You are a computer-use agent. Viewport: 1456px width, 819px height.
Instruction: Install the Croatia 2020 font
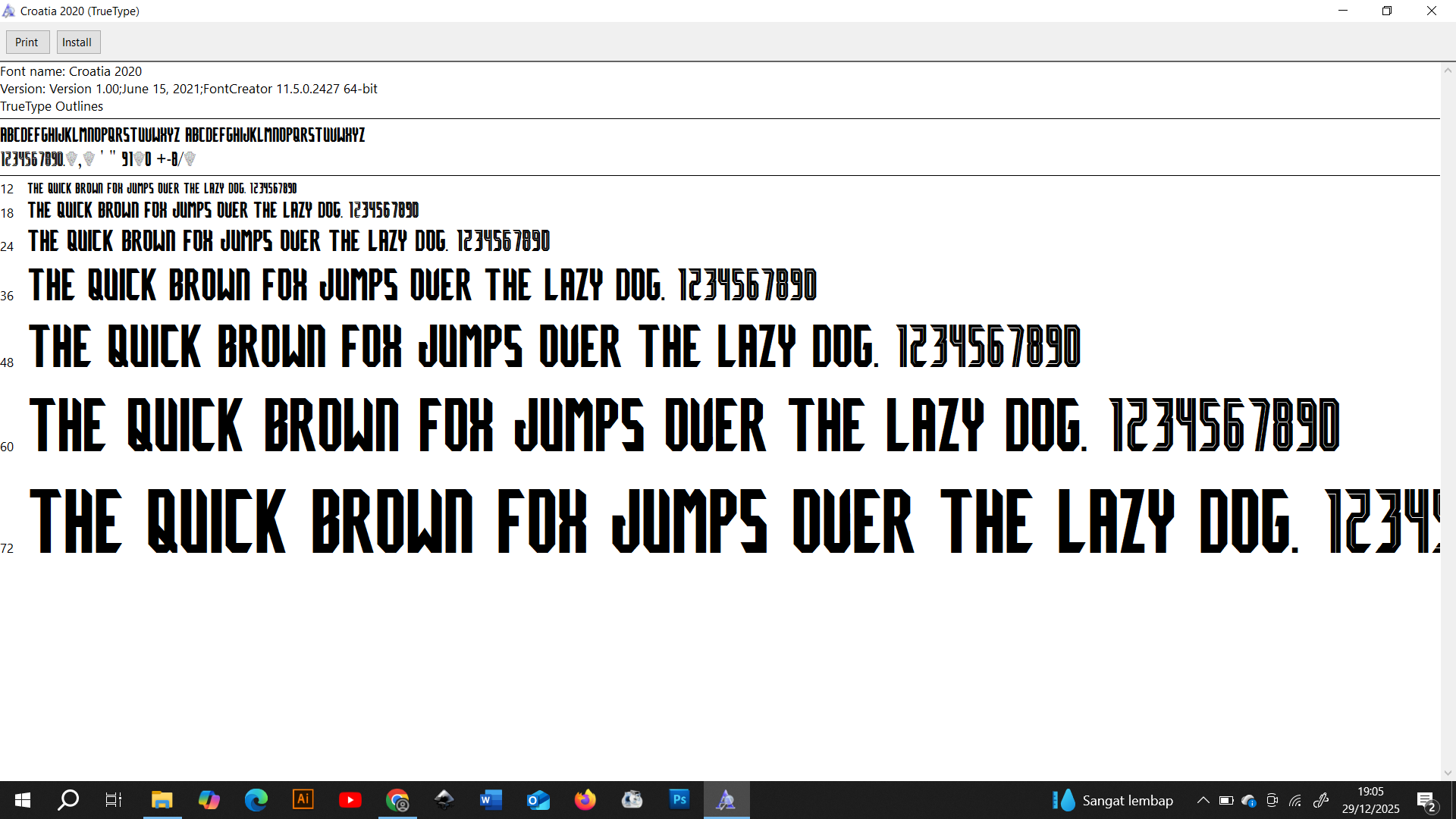[x=77, y=42]
